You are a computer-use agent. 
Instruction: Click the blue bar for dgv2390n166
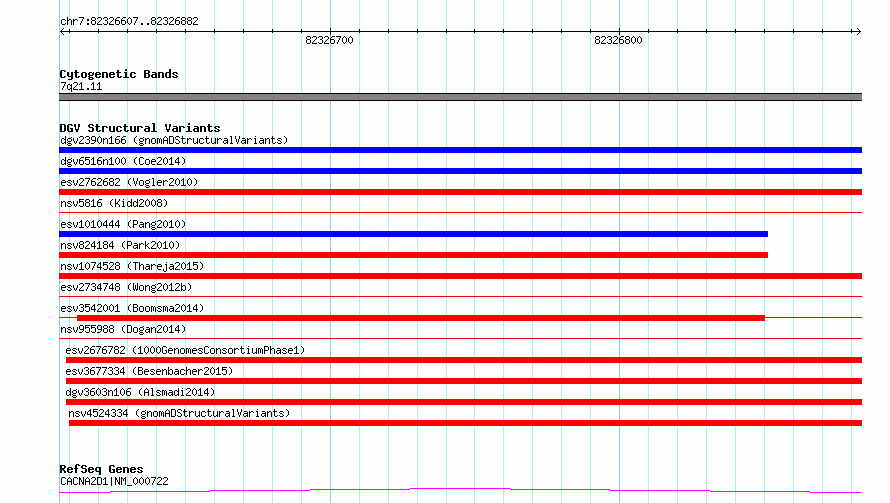click(x=460, y=150)
